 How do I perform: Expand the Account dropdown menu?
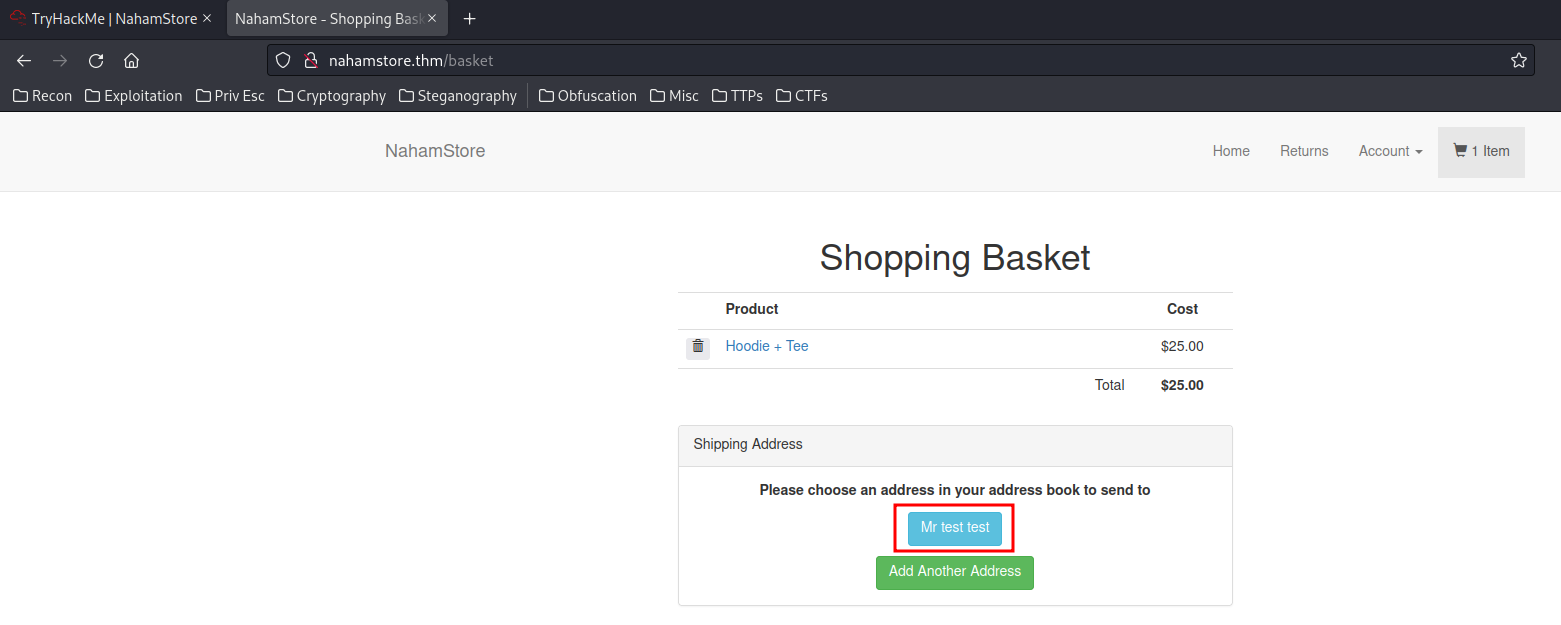tap(1390, 151)
